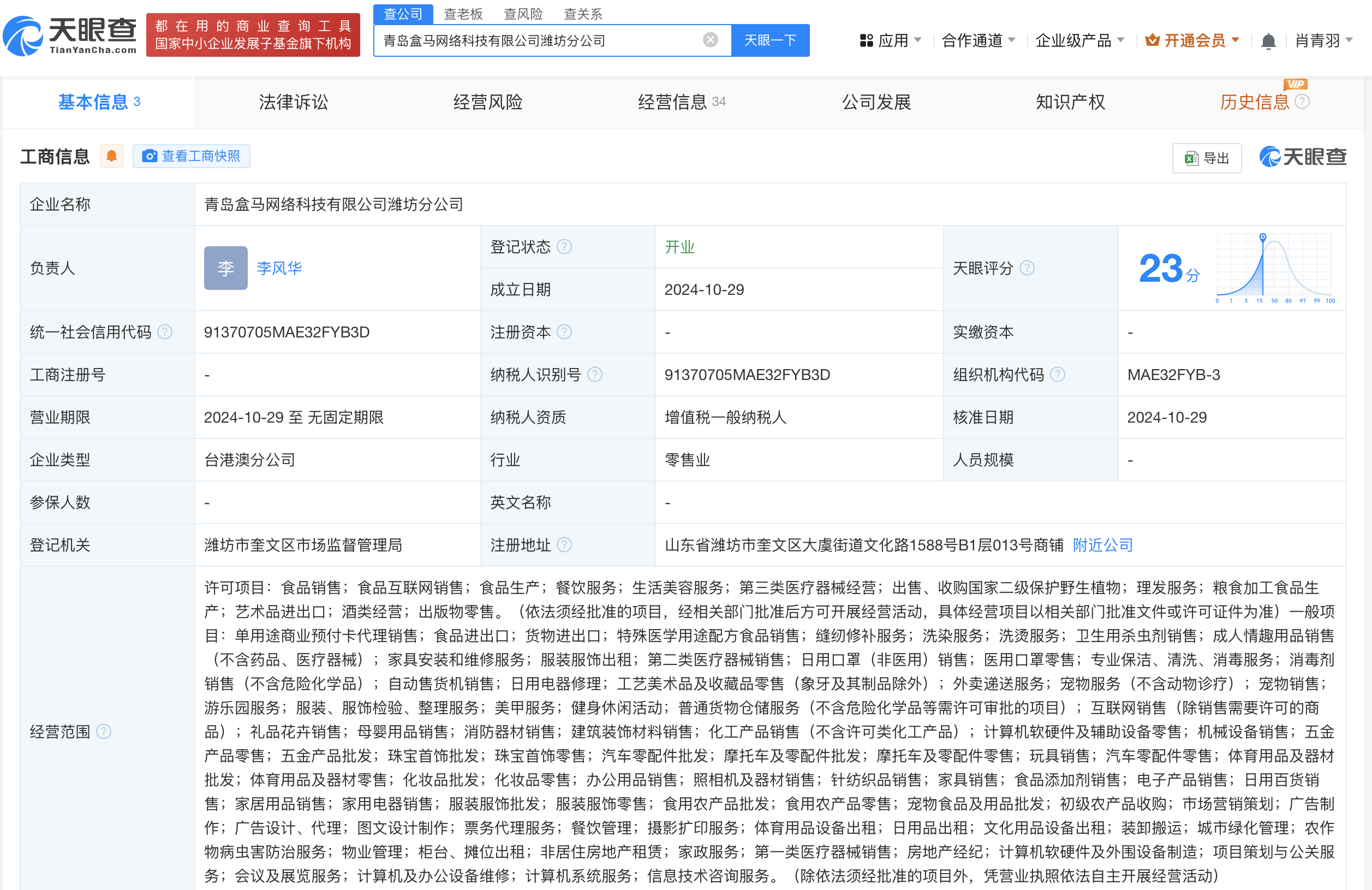Click help icon next to 注册地址
This screenshot has height=890, width=1372.
[x=564, y=544]
